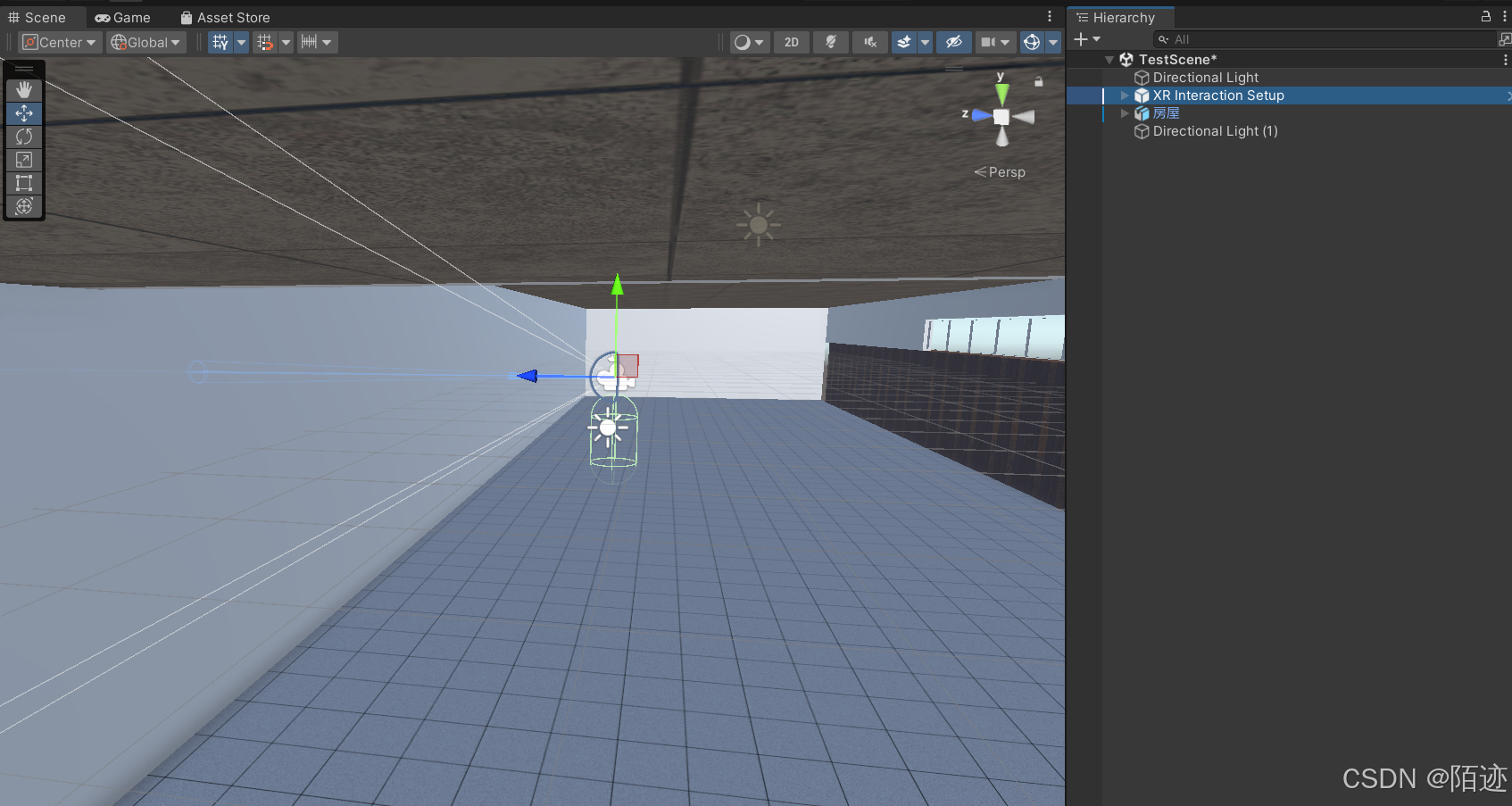Collapse the TestScene root arrow

[x=1109, y=60]
